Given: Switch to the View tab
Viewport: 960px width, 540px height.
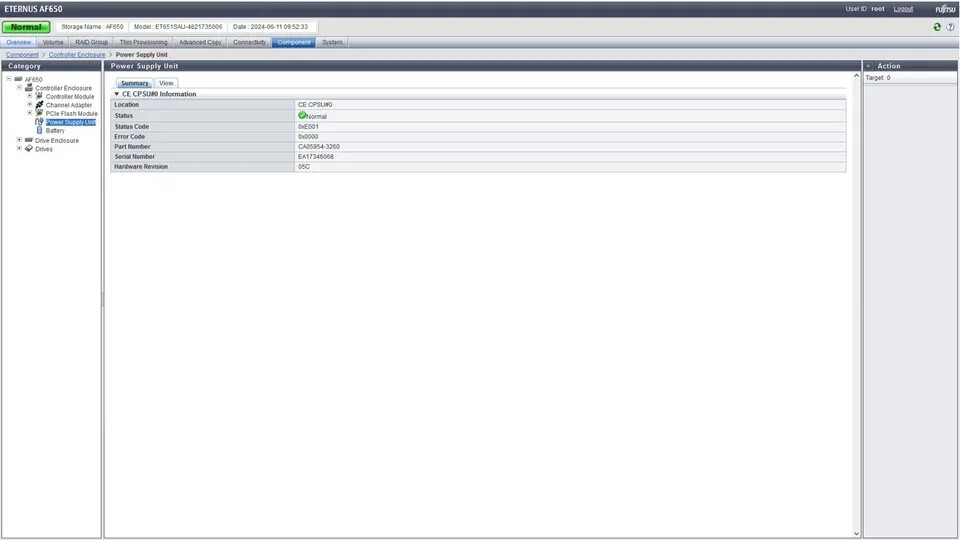Looking at the screenshot, I should [166, 83].
